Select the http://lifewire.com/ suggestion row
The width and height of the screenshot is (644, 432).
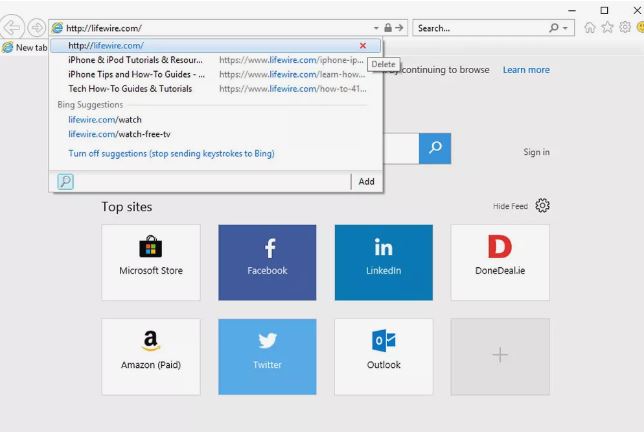tap(216, 46)
